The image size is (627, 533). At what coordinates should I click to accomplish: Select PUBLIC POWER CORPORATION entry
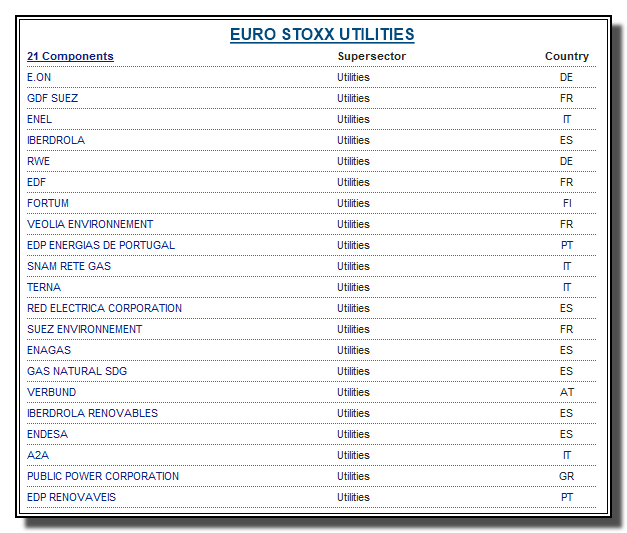(x=103, y=476)
